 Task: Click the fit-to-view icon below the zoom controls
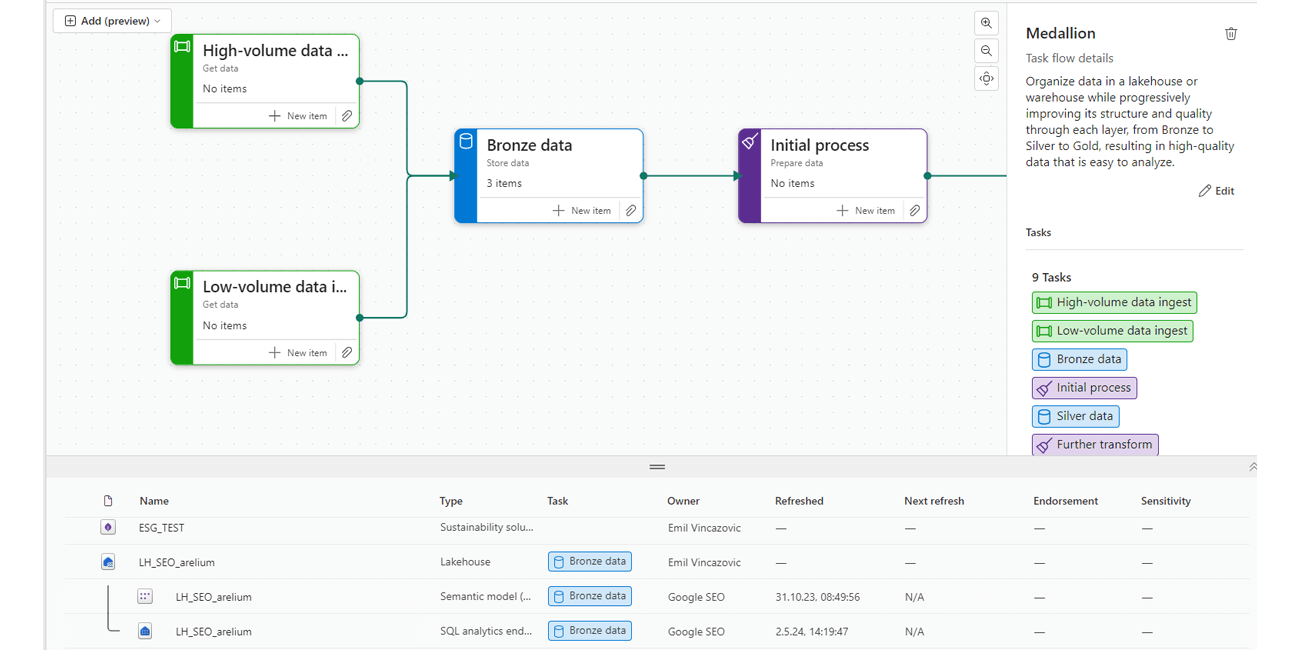click(x=986, y=78)
